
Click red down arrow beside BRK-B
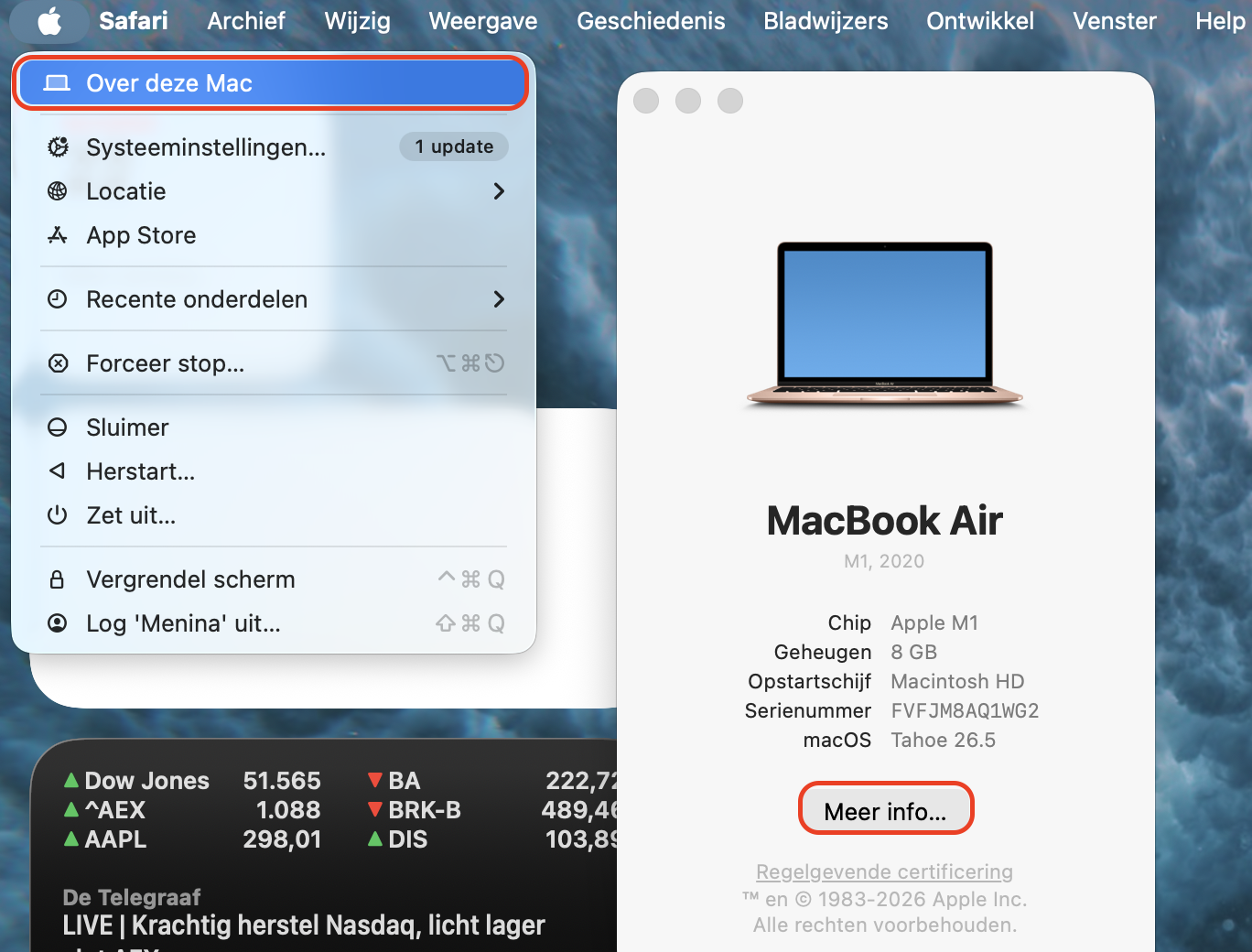pyautogui.click(x=374, y=810)
